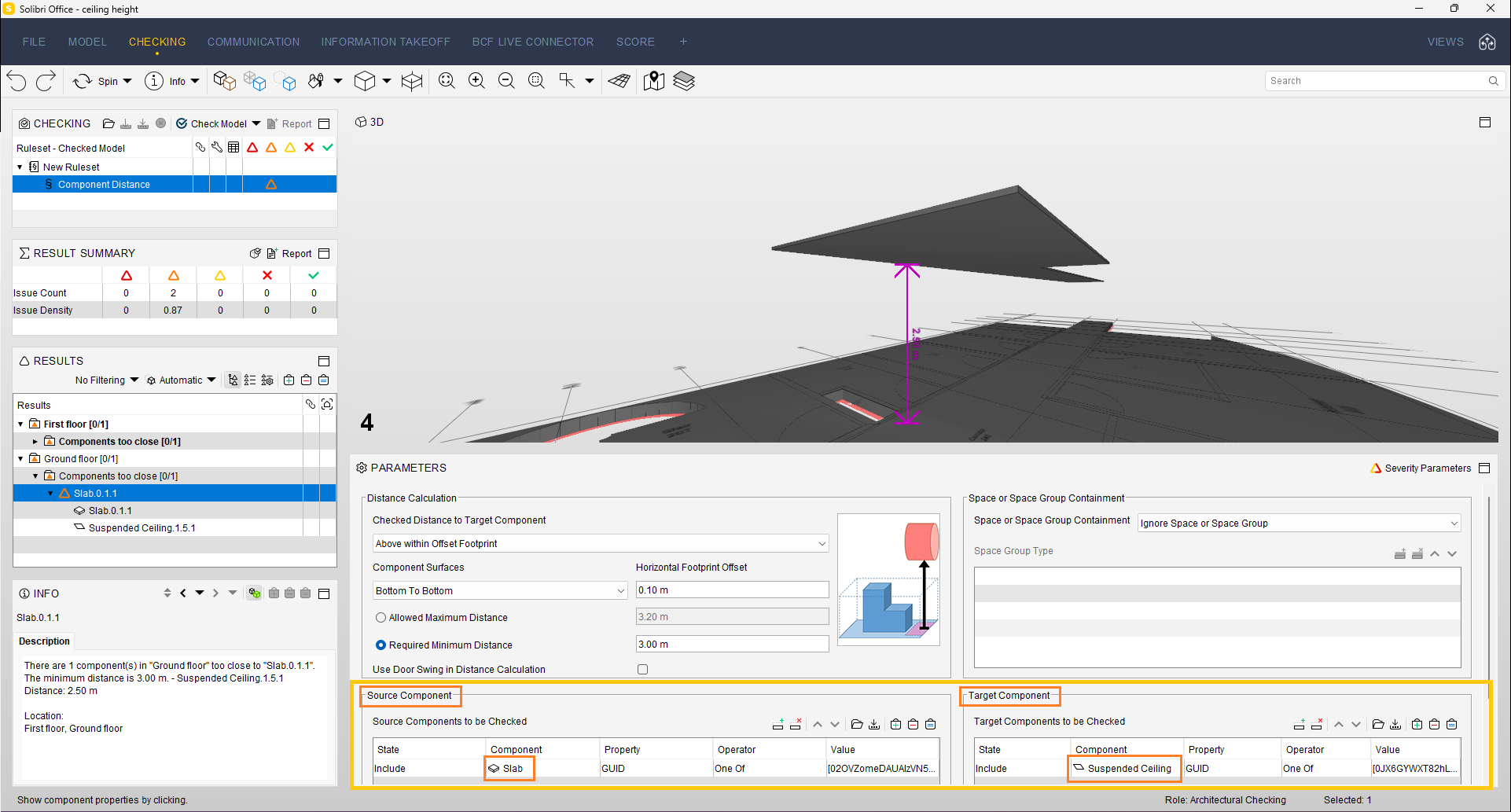Maximize the Parameters panel icon
1511x812 pixels.
tap(1484, 468)
